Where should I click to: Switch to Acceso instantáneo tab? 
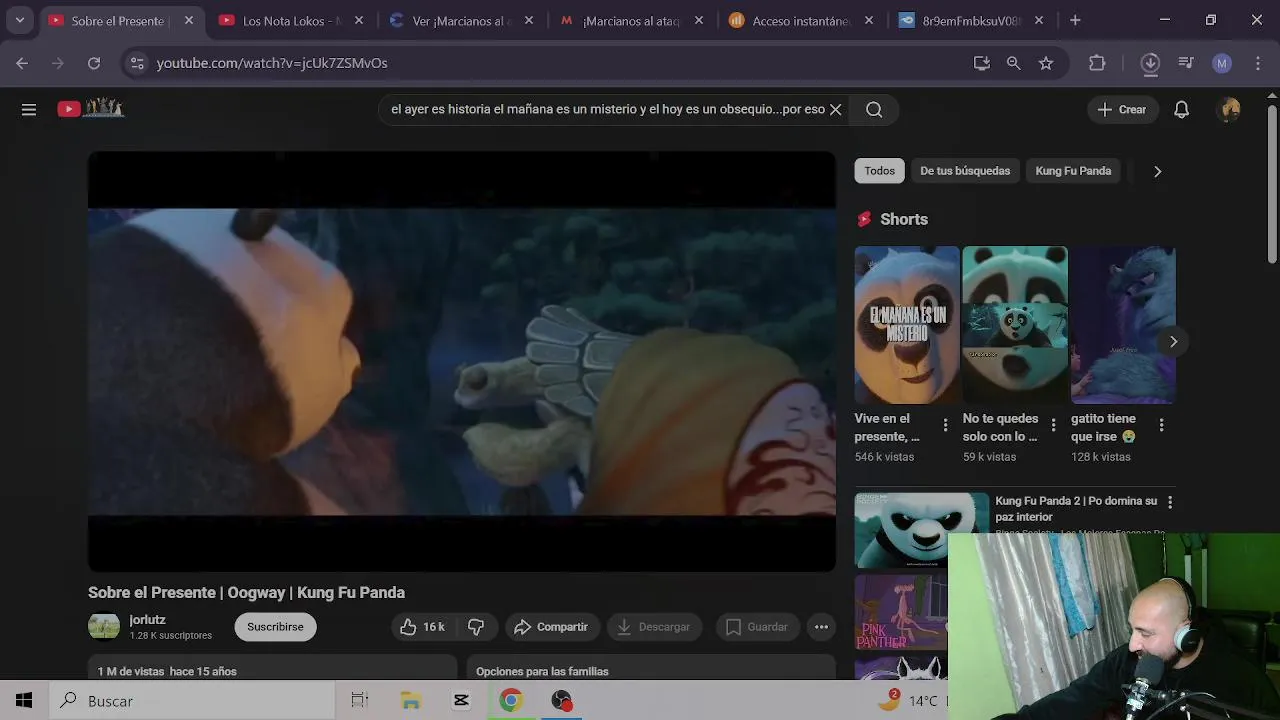(x=800, y=20)
